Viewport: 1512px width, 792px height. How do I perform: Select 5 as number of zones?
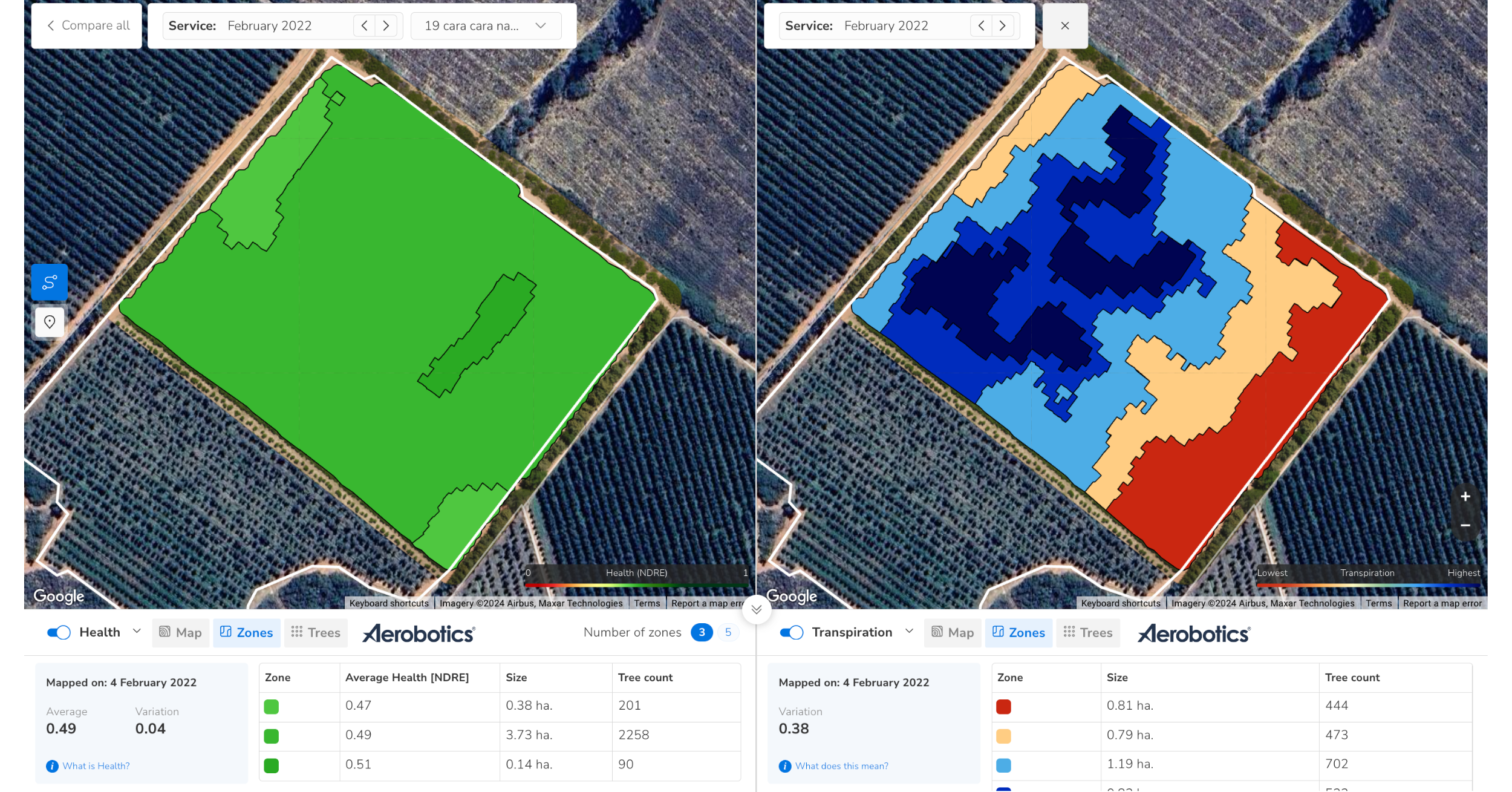click(x=728, y=632)
